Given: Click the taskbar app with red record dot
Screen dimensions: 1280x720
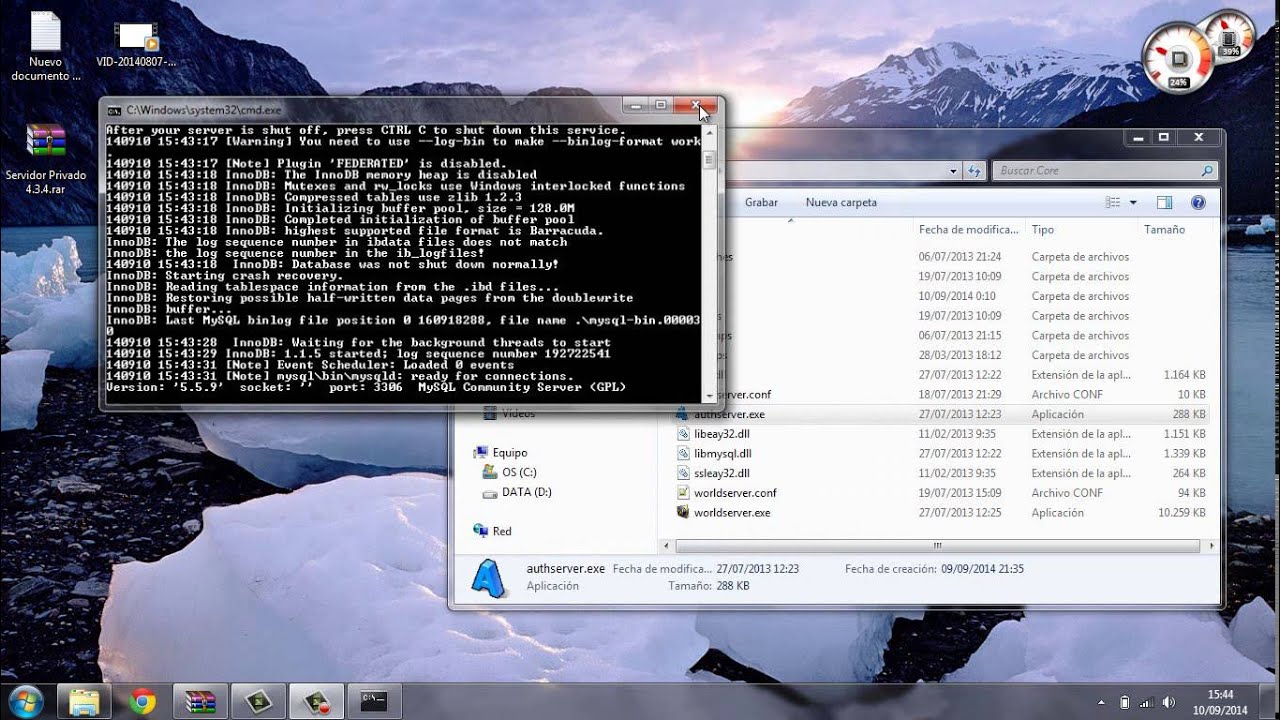Looking at the screenshot, I should (x=317, y=701).
